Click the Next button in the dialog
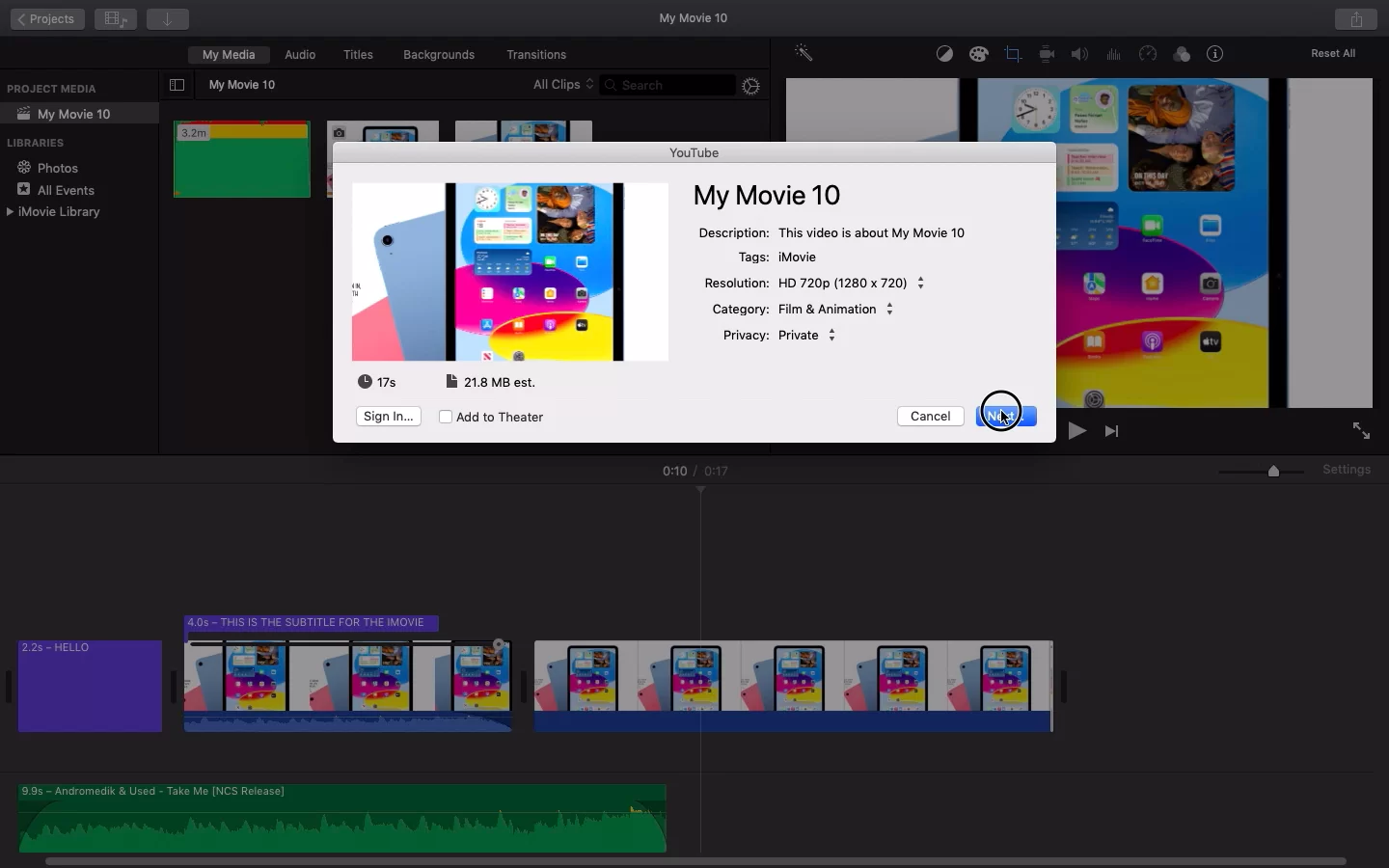The image size is (1389, 868). (x=1006, y=417)
